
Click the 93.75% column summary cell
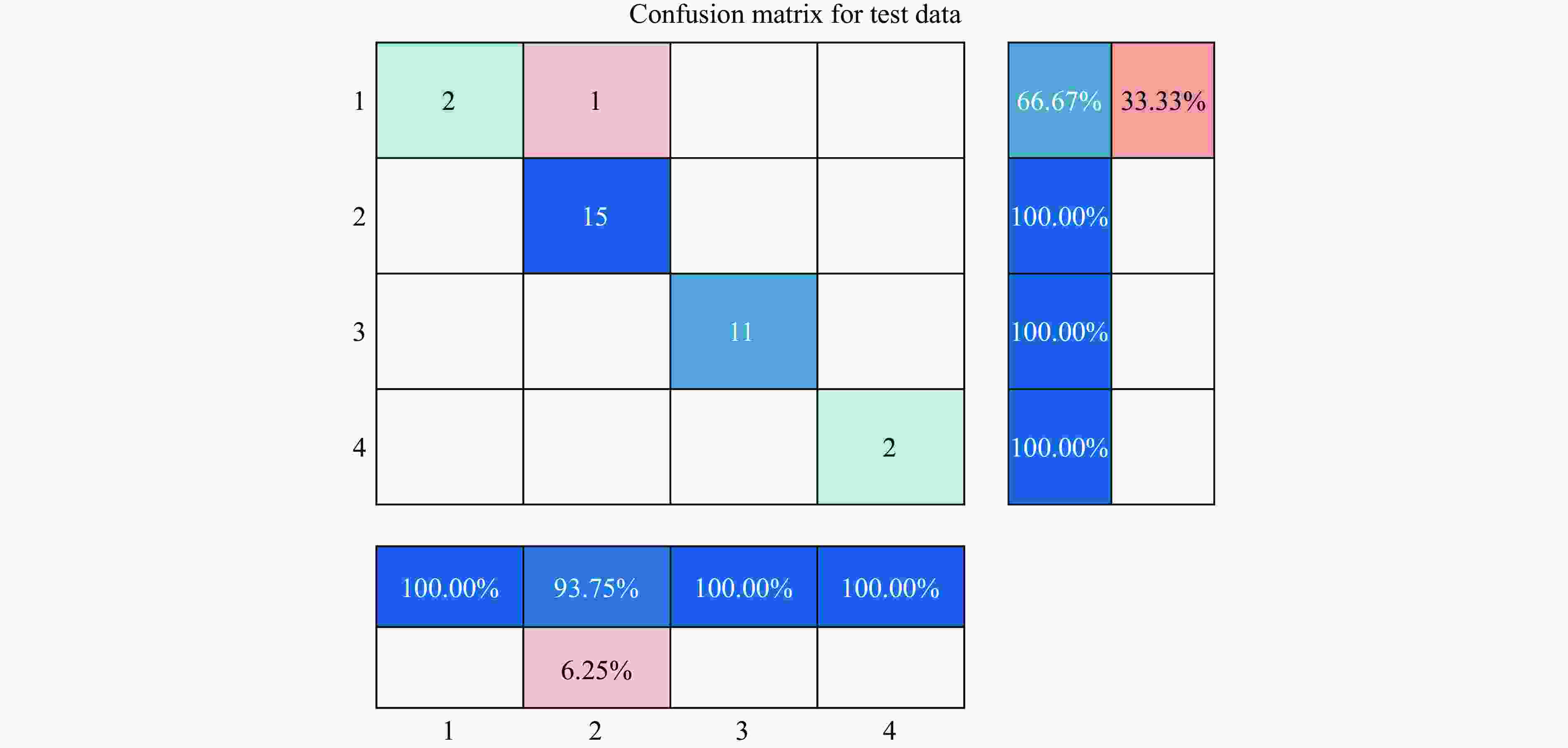596,587
